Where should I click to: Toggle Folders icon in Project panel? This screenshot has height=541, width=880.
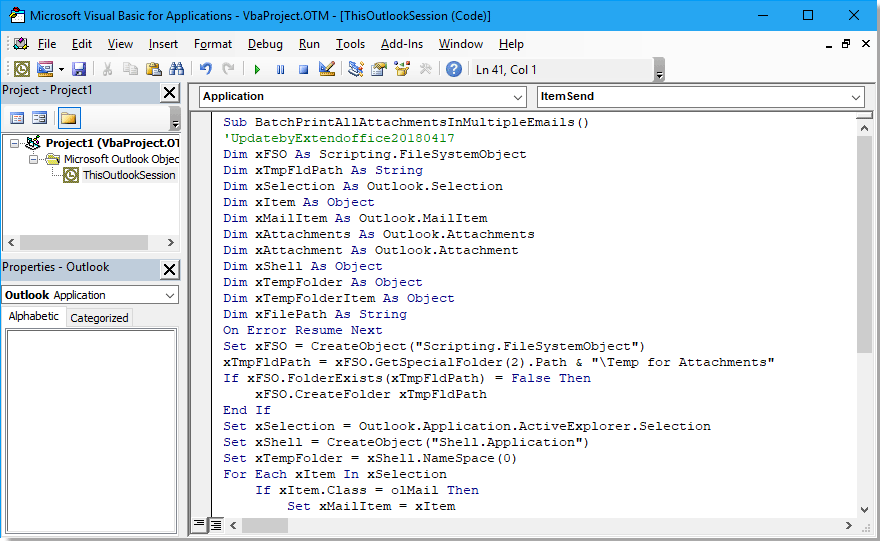tap(68, 118)
